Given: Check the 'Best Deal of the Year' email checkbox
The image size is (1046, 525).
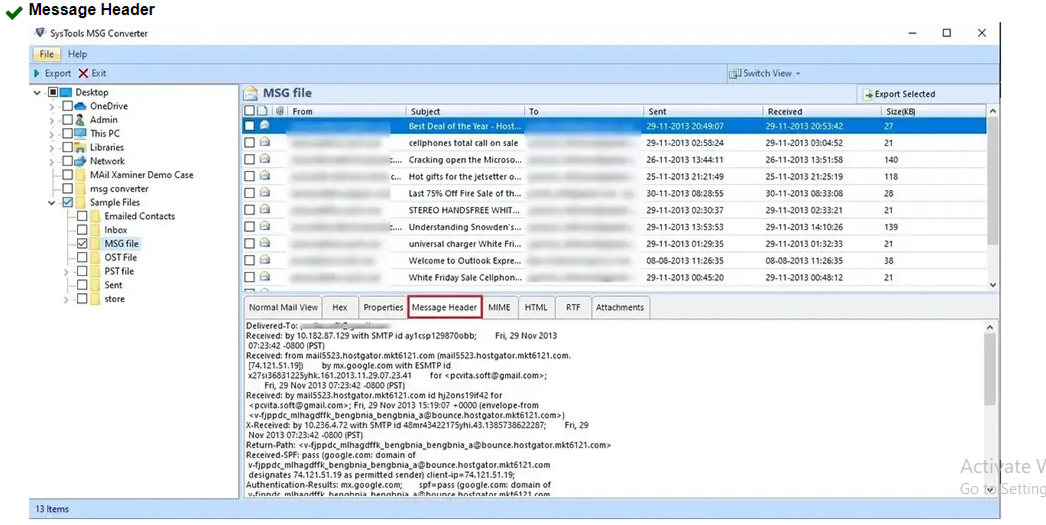Looking at the screenshot, I should click(249, 125).
